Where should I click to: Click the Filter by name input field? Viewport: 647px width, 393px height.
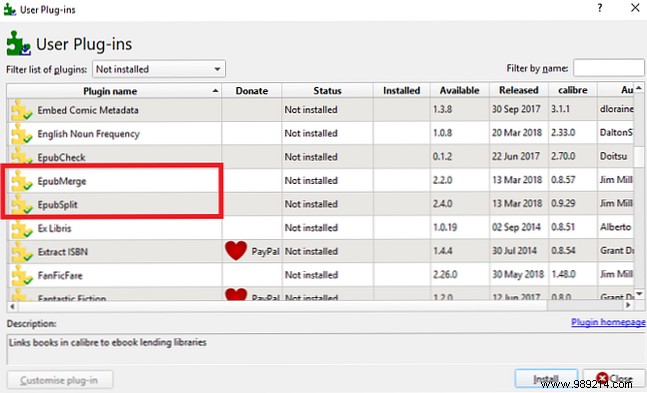tap(609, 68)
